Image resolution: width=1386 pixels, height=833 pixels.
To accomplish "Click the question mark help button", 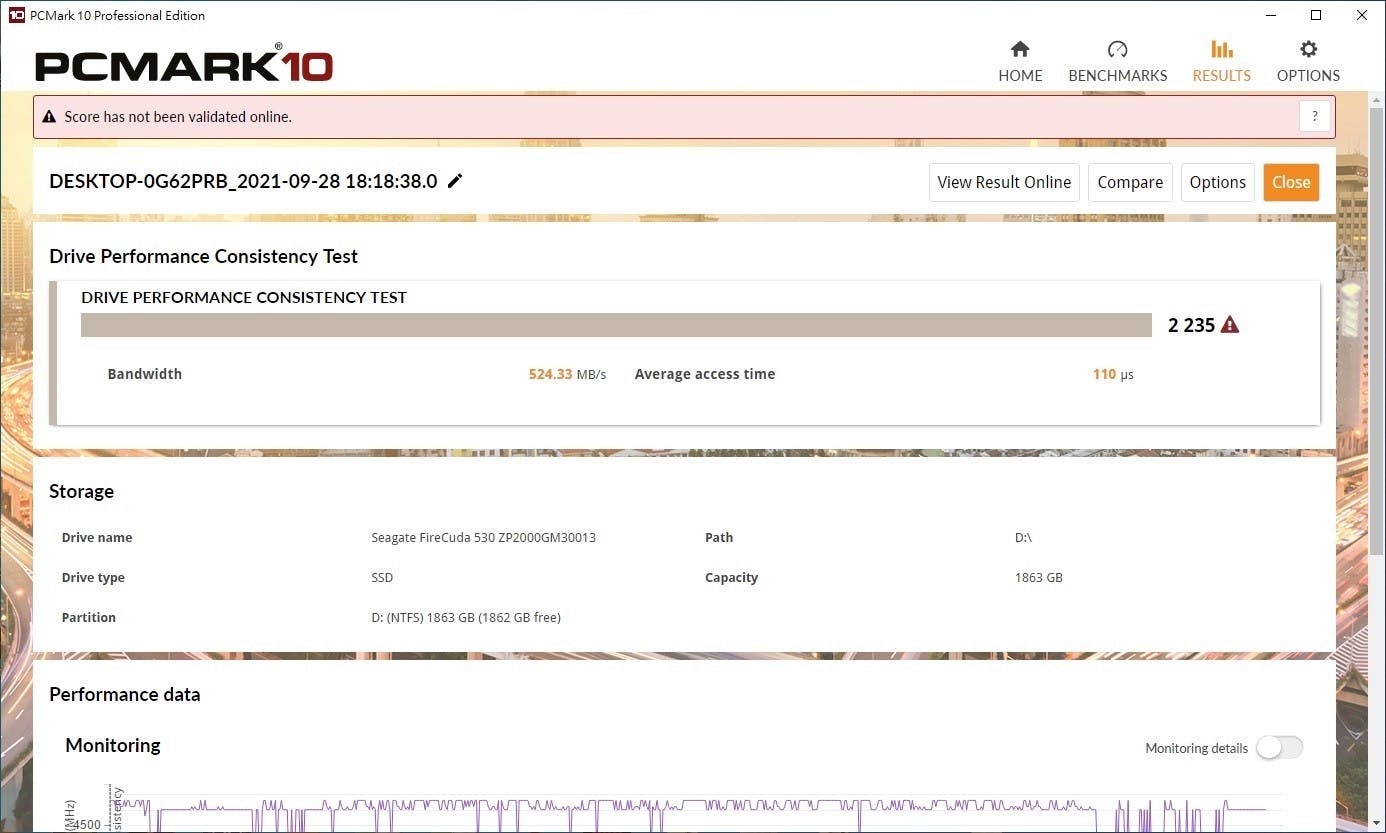I will pyautogui.click(x=1315, y=116).
